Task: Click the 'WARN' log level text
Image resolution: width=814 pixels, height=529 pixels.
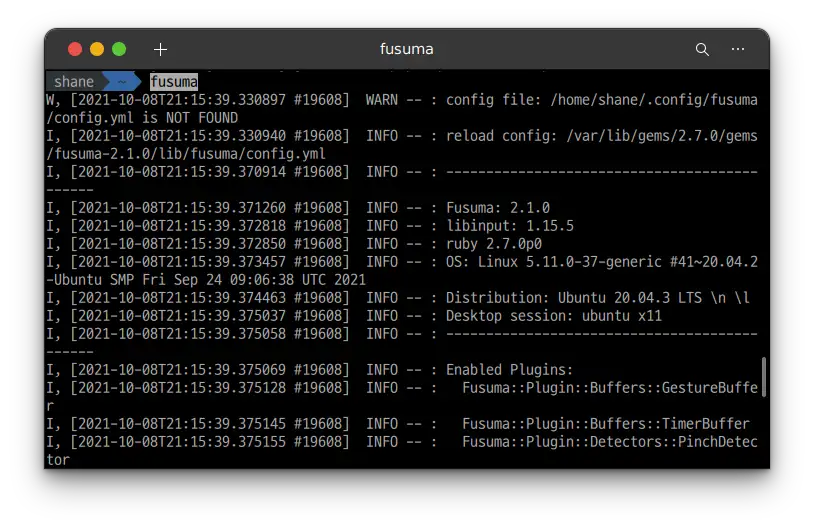Action: click(382, 100)
